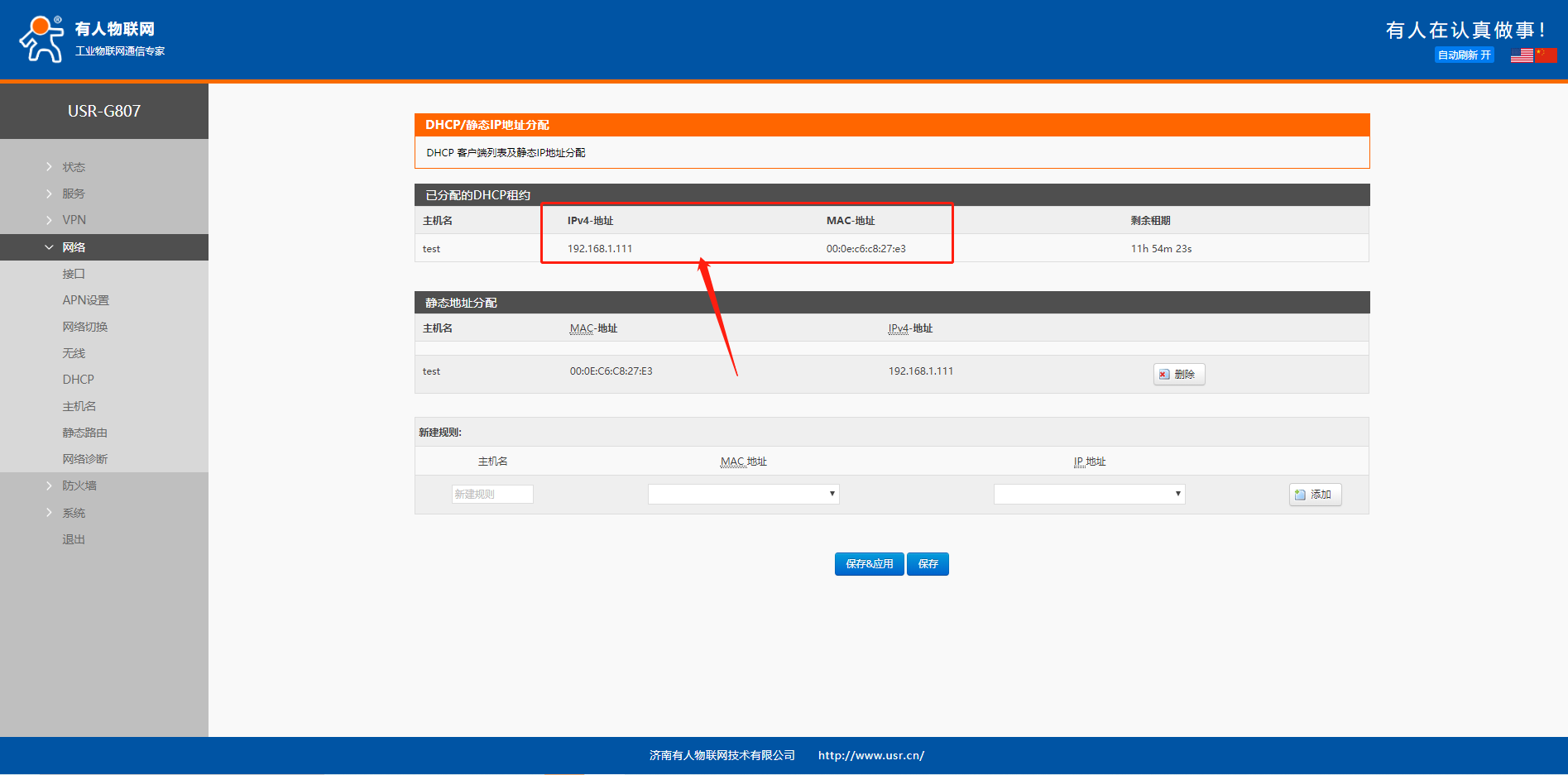Open the www.usr.cn footer link
Screen dimensions: 1568x775
(x=870, y=755)
